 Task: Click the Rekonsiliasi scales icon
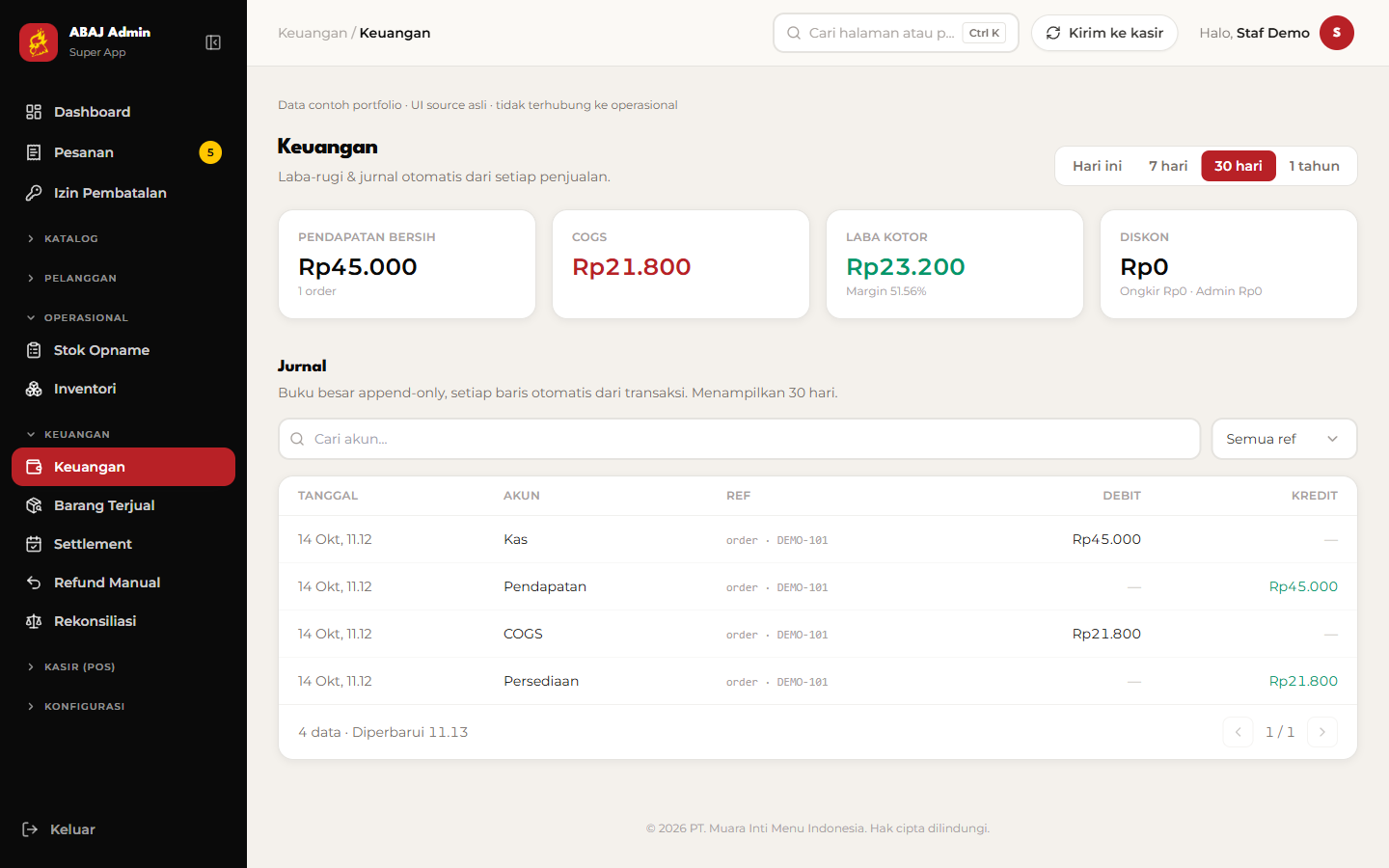point(34,621)
